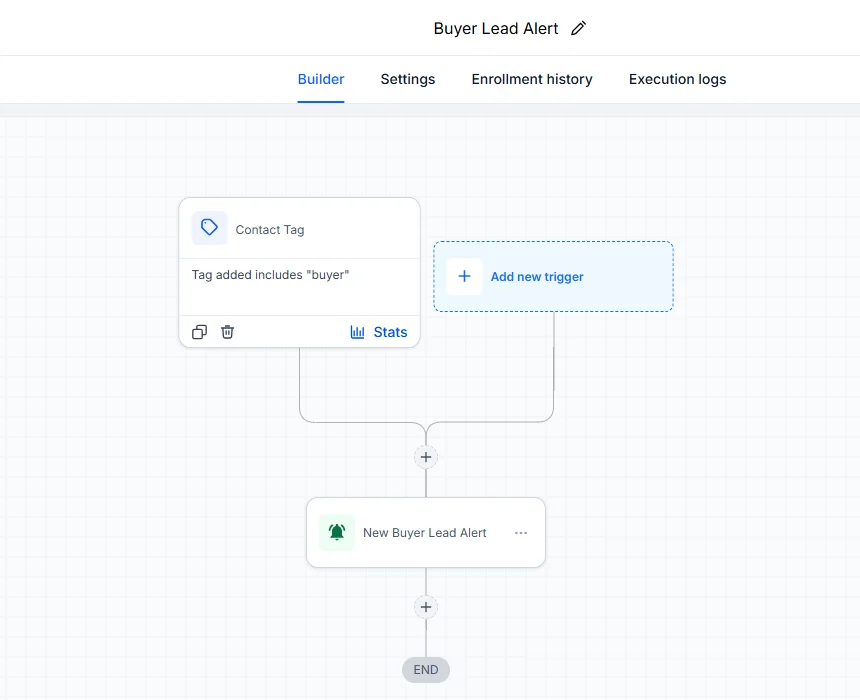Delete the Contact Tag trigger
Image resolution: width=860 pixels, height=700 pixels.
click(227, 332)
